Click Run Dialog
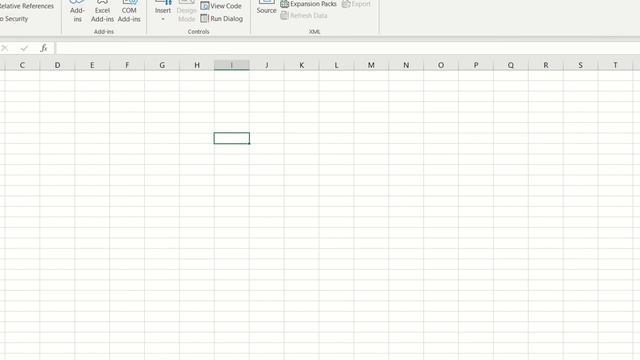Image resolution: width=640 pixels, height=360 pixels. point(222,18)
